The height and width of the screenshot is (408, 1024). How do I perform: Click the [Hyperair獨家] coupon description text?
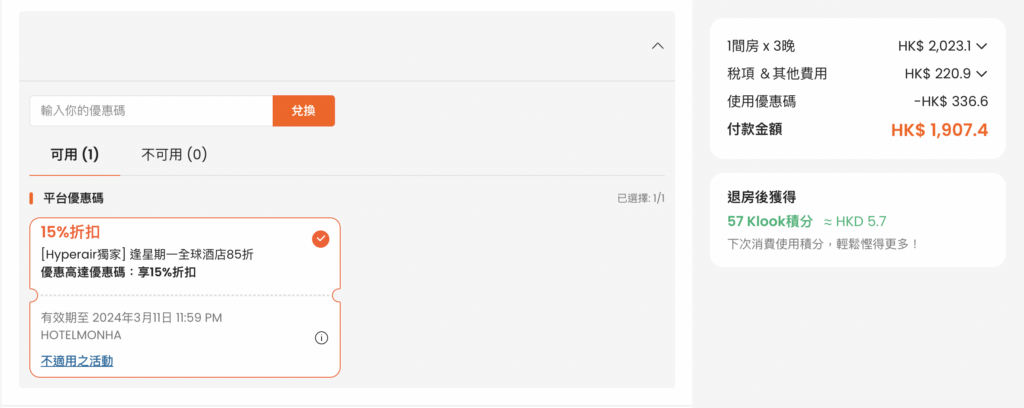(147, 255)
